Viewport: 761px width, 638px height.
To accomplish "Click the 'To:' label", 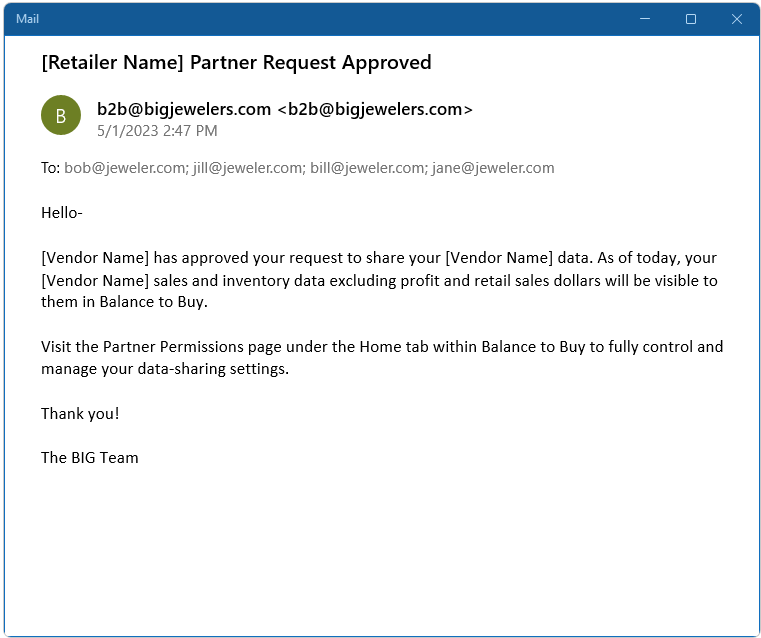I will pos(50,168).
